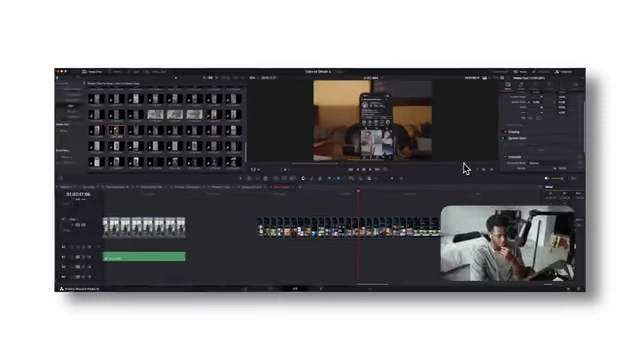Screen dimensions: 640x360
Task: Go to first frame in viewer
Action: click(350, 169)
